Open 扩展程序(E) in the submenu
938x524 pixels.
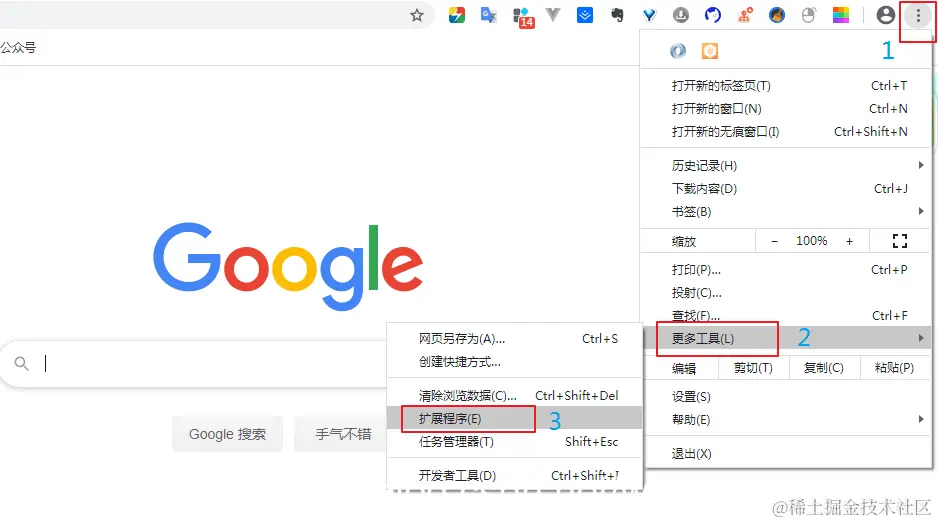(514, 419)
